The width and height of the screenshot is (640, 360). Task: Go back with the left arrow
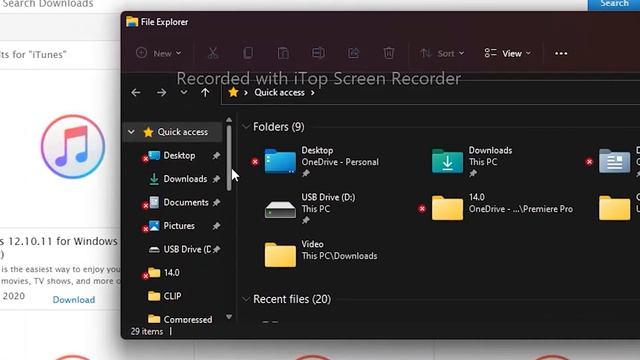point(136,93)
